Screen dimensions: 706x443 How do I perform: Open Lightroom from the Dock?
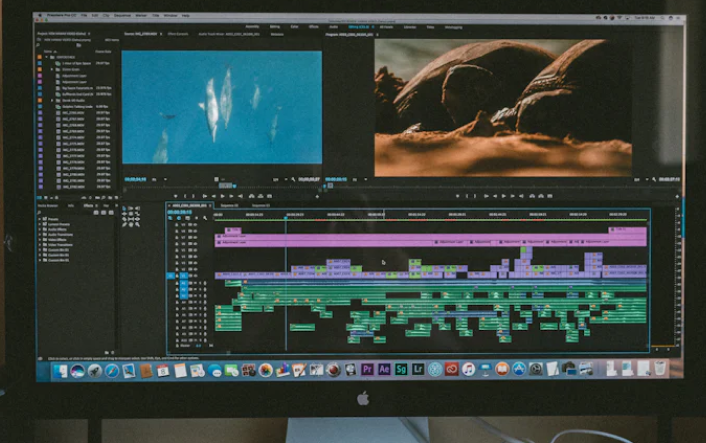click(x=418, y=369)
